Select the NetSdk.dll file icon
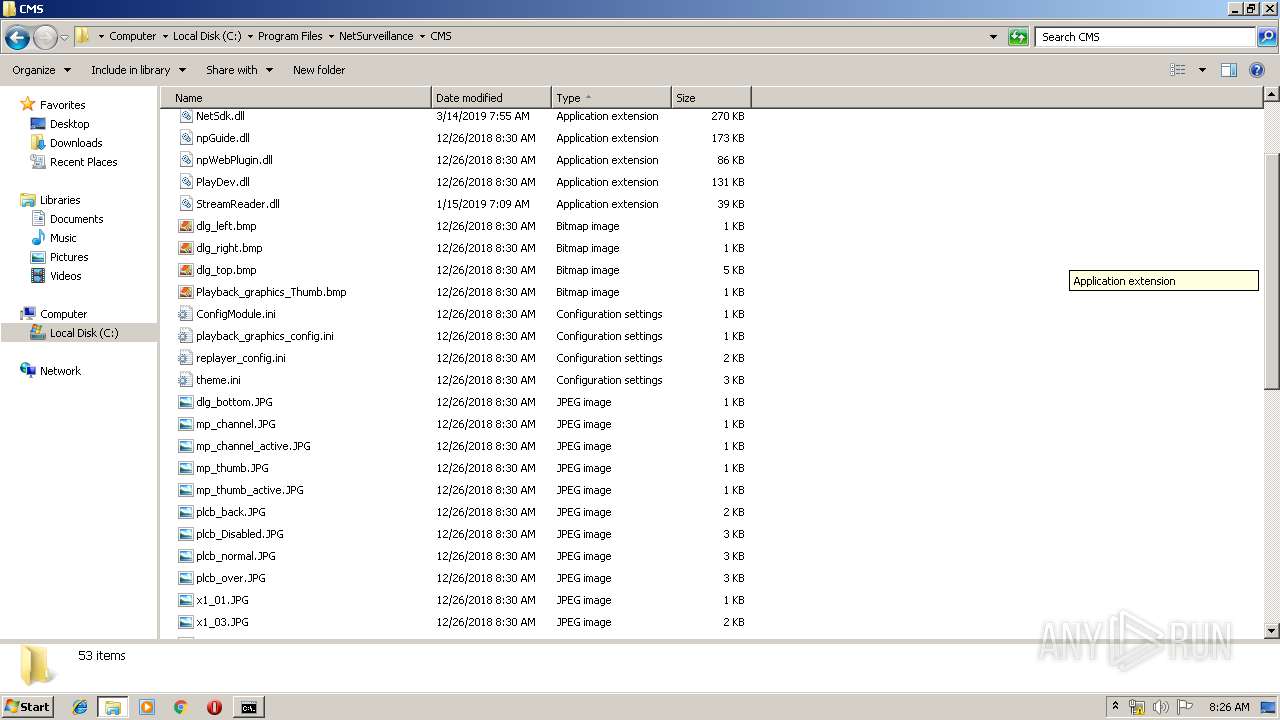The width and height of the screenshot is (1280, 720). [x=185, y=116]
